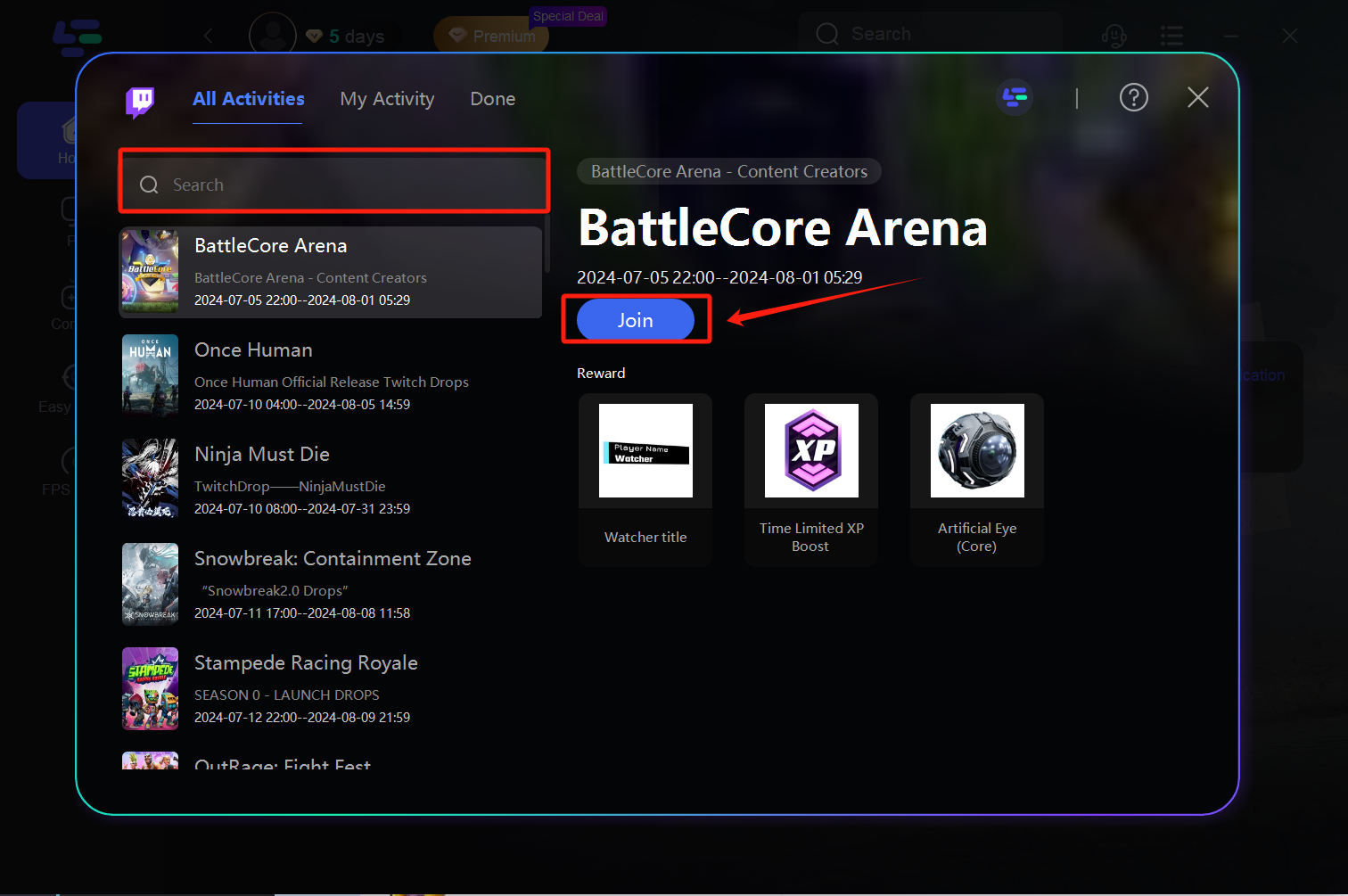Click the BattleCore Arena - Content Creators tag
This screenshot has height=896, width=1348.
(729, 171)
